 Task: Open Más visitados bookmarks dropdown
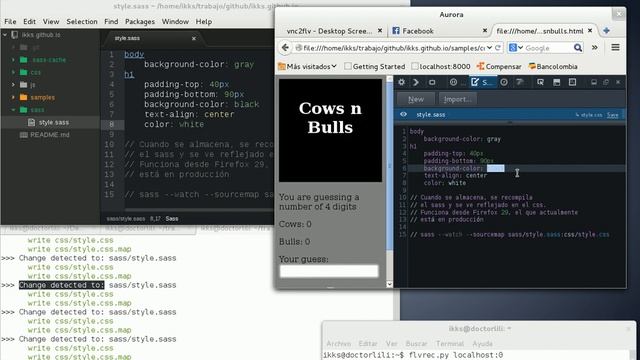307,66
